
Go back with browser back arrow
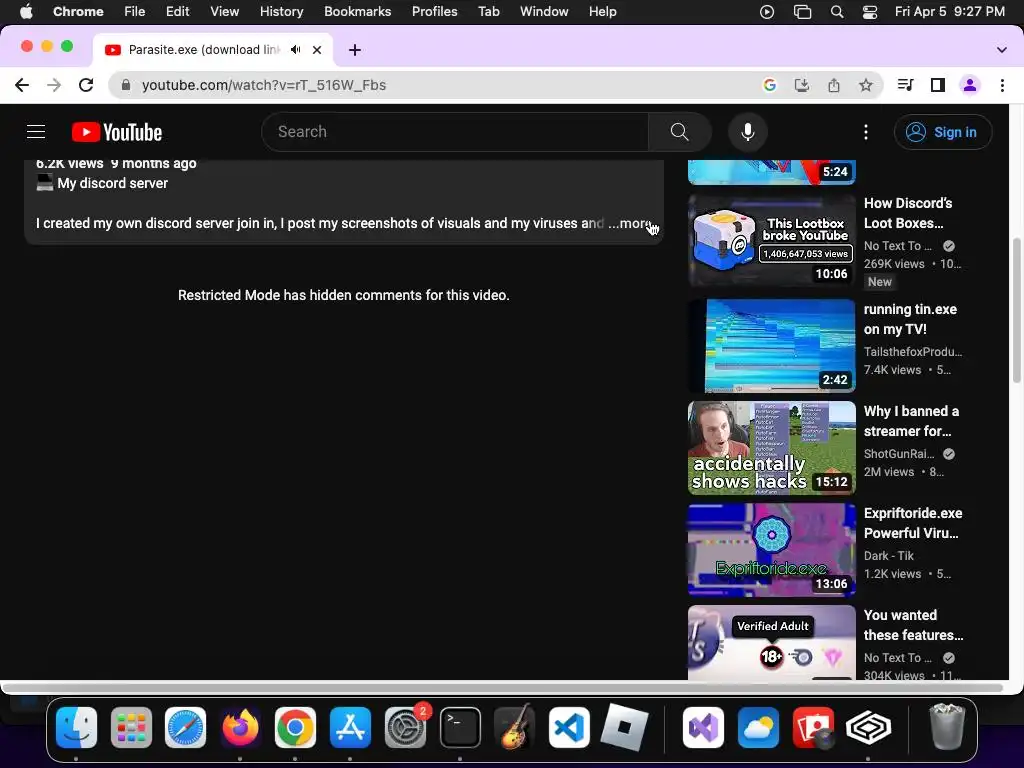22,85
